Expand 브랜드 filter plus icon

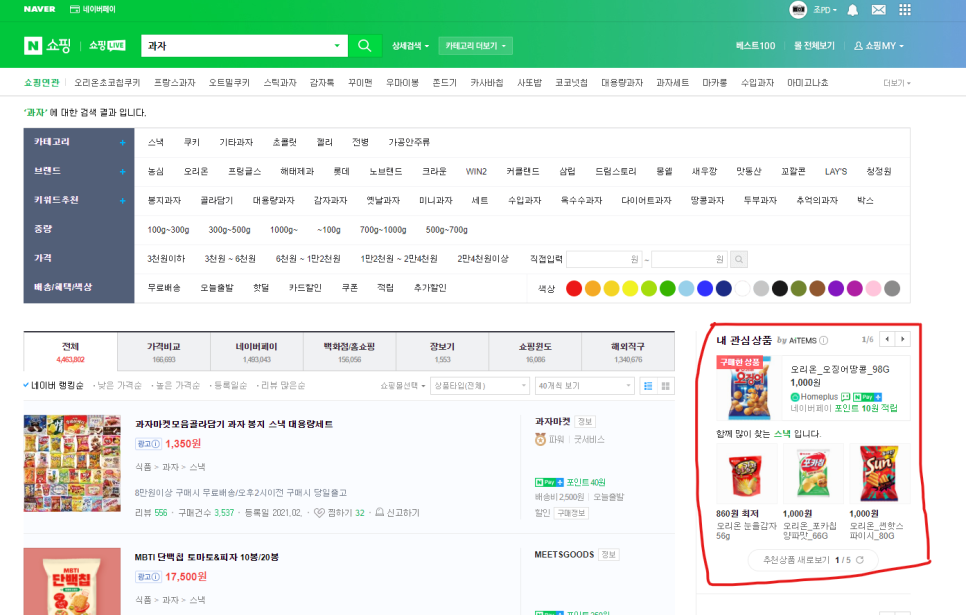click(123, 171)
